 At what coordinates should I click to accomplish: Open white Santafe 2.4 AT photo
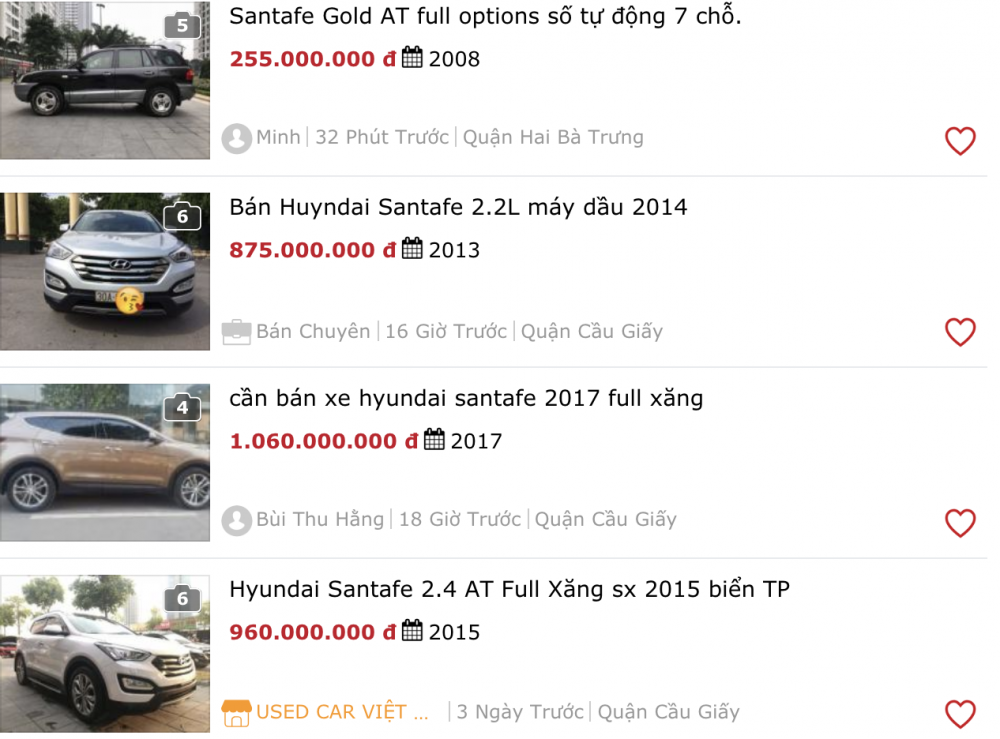point(105,653)
